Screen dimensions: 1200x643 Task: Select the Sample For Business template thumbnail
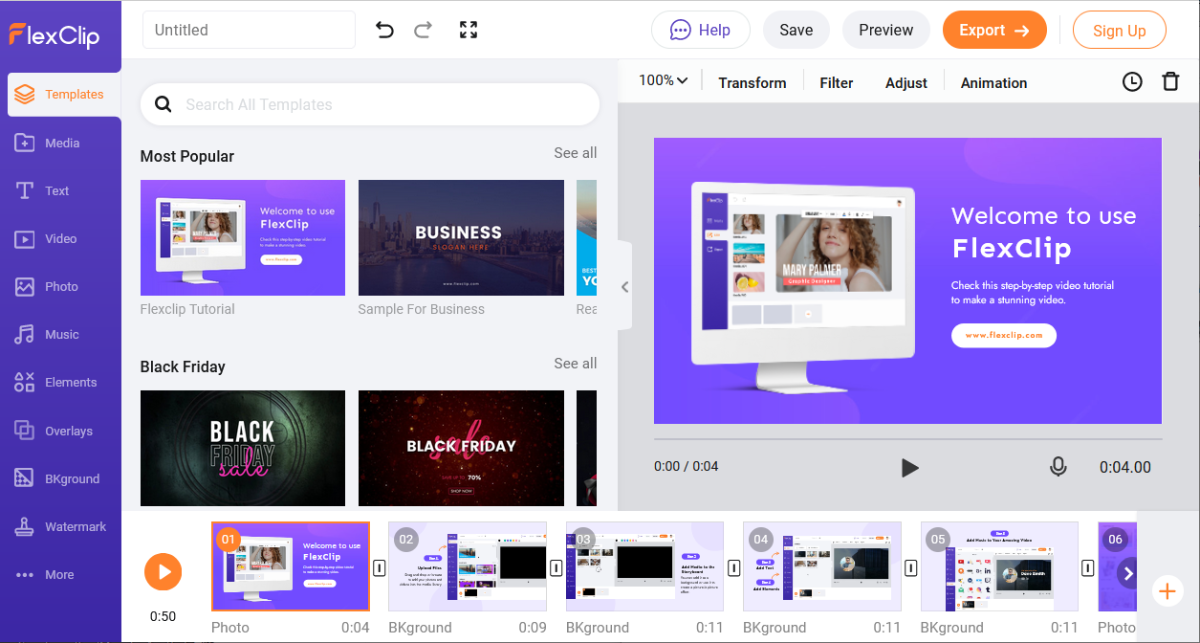[x=461, y=238]
